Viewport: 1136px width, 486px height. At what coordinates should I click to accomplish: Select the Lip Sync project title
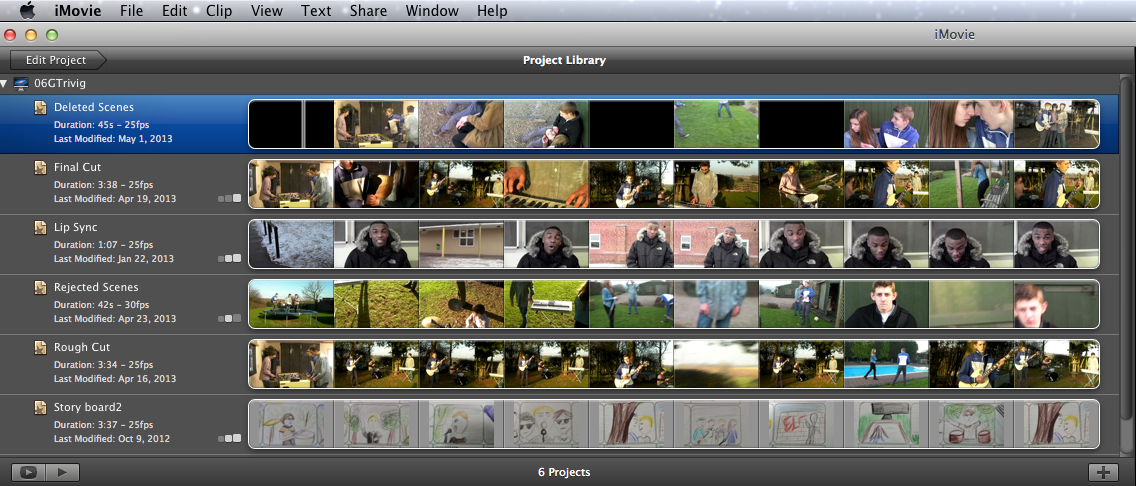click(x=75, y=227)
